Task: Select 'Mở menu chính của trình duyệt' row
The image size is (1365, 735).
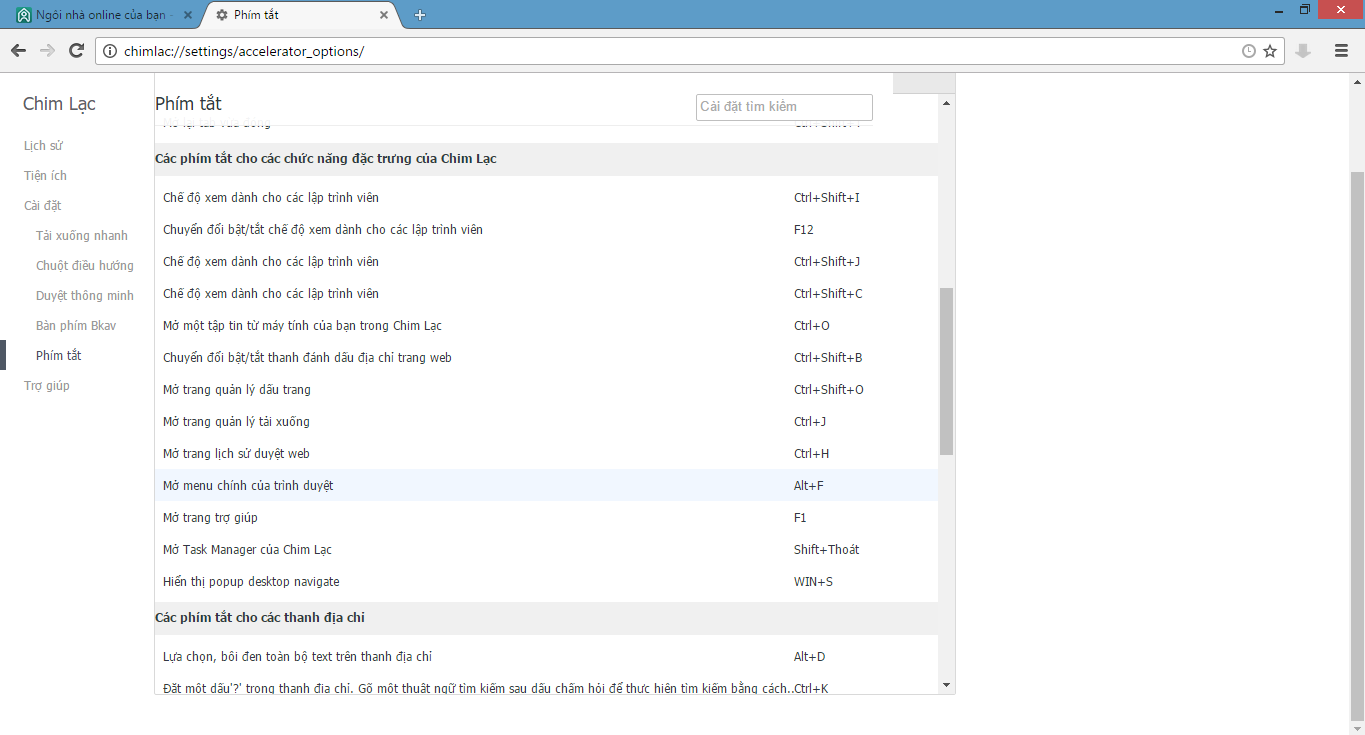Action: coord(546,486)
